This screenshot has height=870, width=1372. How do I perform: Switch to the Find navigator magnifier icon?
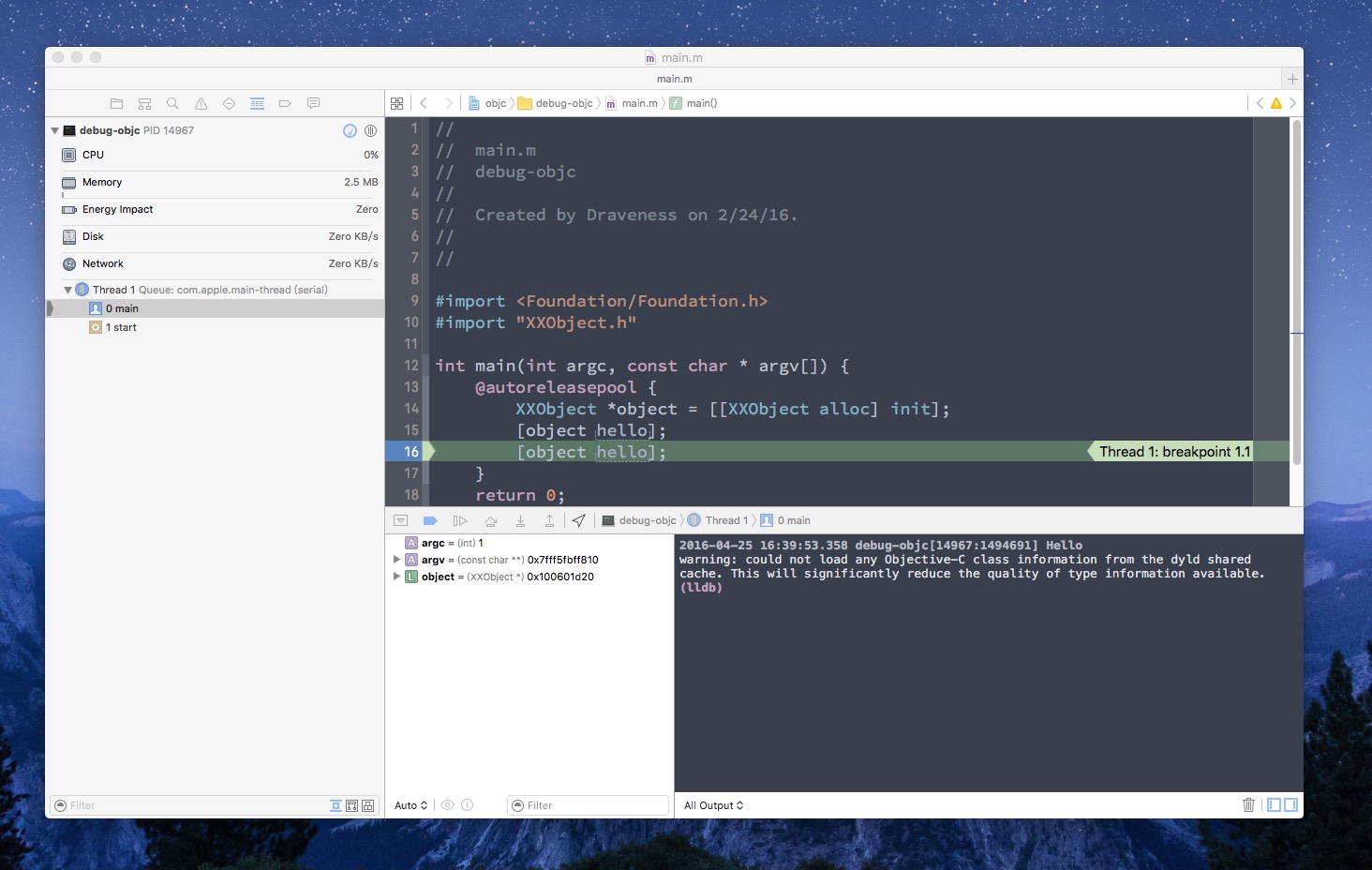pos(172,103)
